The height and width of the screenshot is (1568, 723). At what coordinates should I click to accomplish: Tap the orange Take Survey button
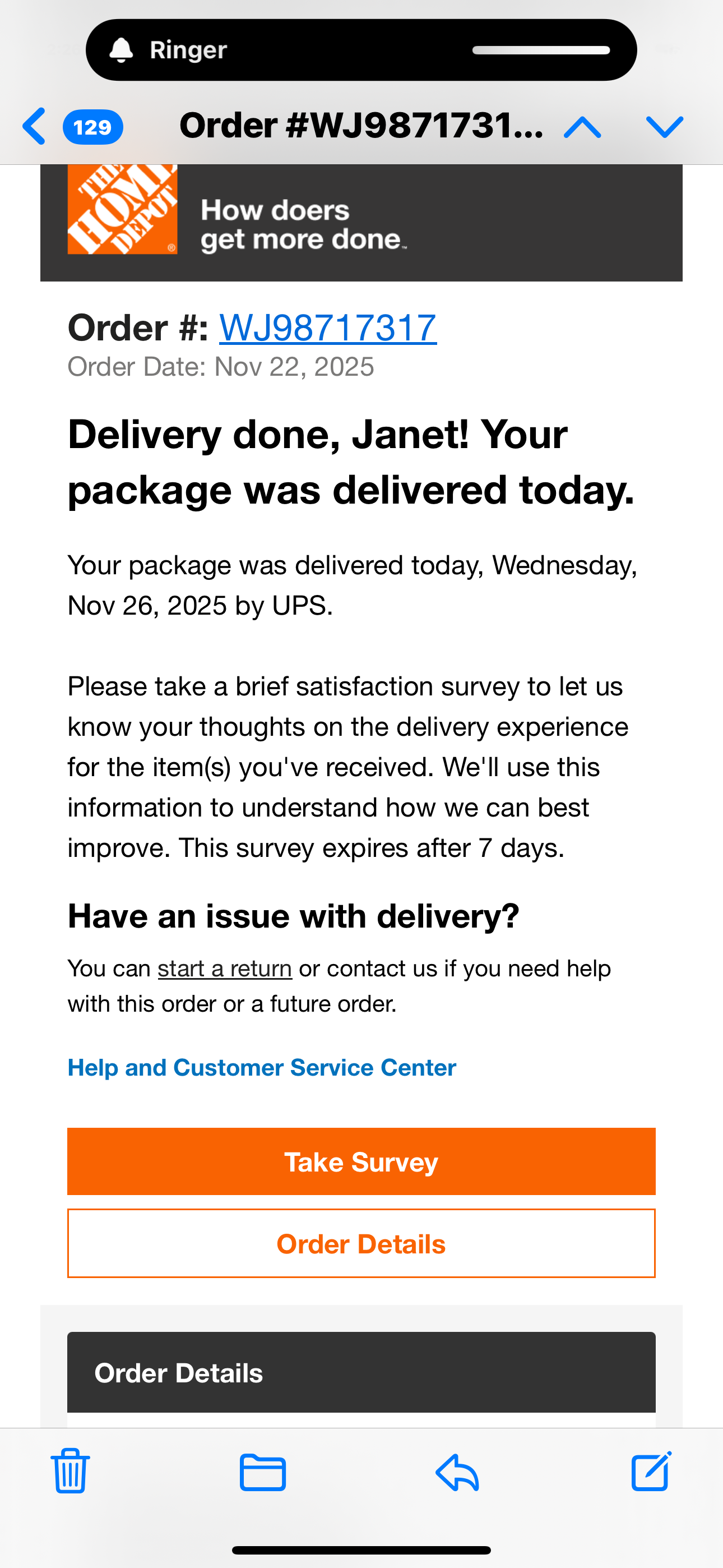tap(361, 1161)
